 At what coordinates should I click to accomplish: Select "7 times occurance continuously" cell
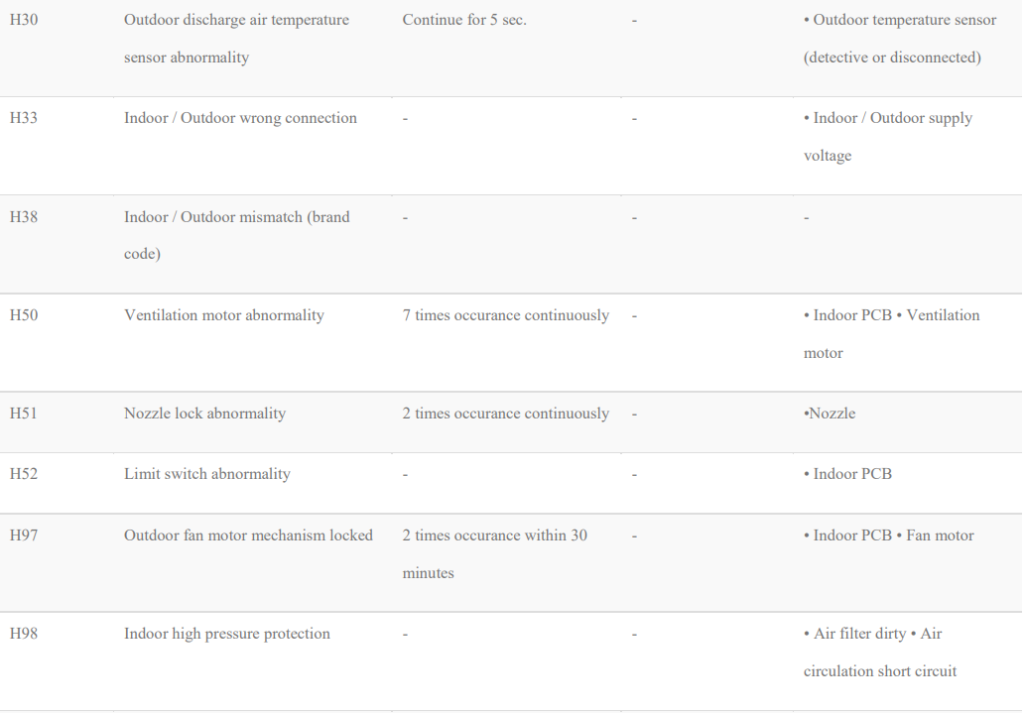point(506,315)
